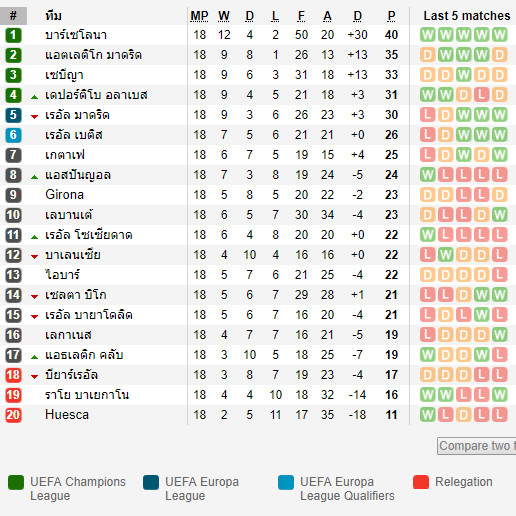This screenshot has width=516, height=516.
Task: Click the red rank 20 relegation badge
Action: click(x=13, y=415)
